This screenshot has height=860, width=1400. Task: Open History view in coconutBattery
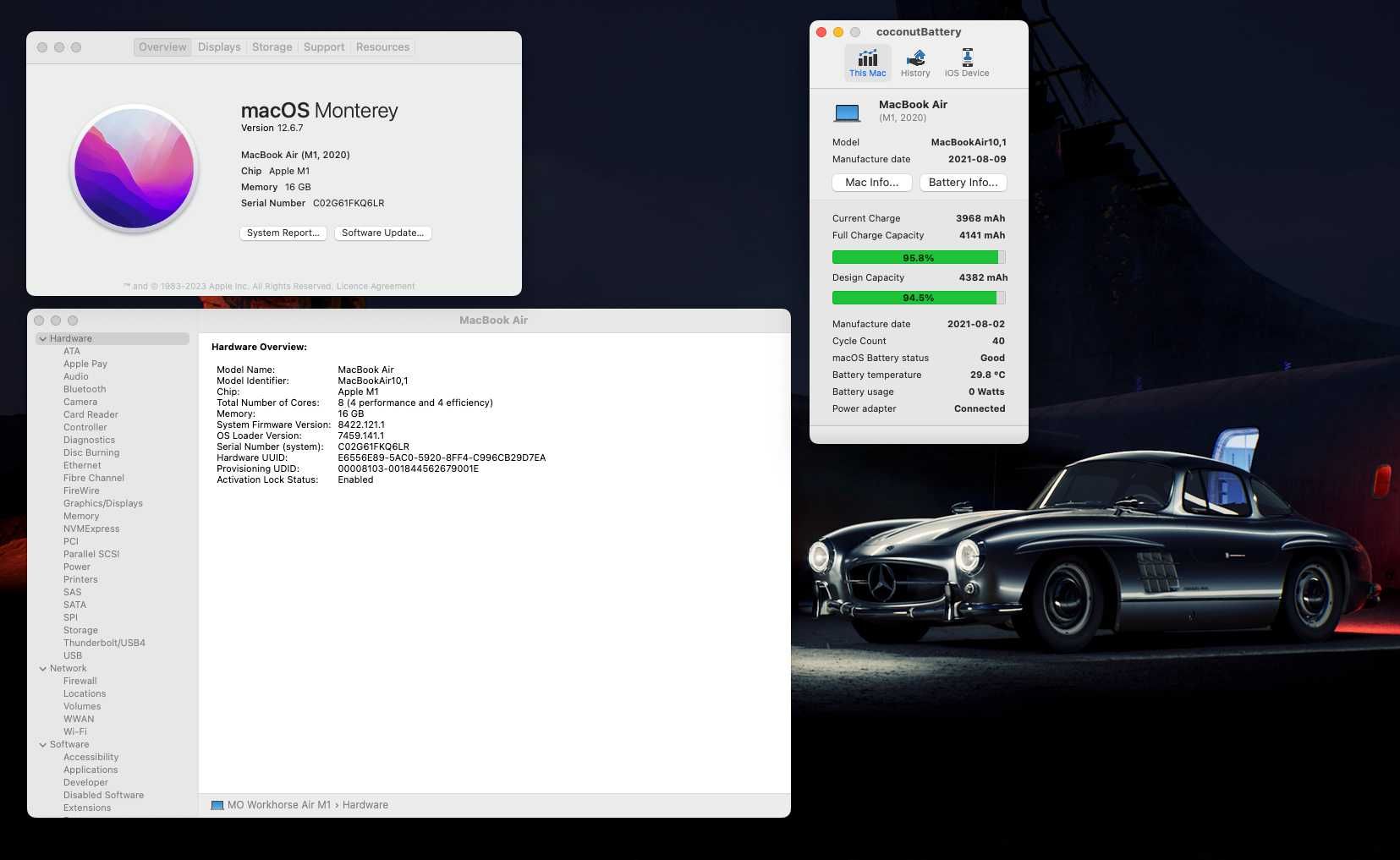tap(915, 63)
